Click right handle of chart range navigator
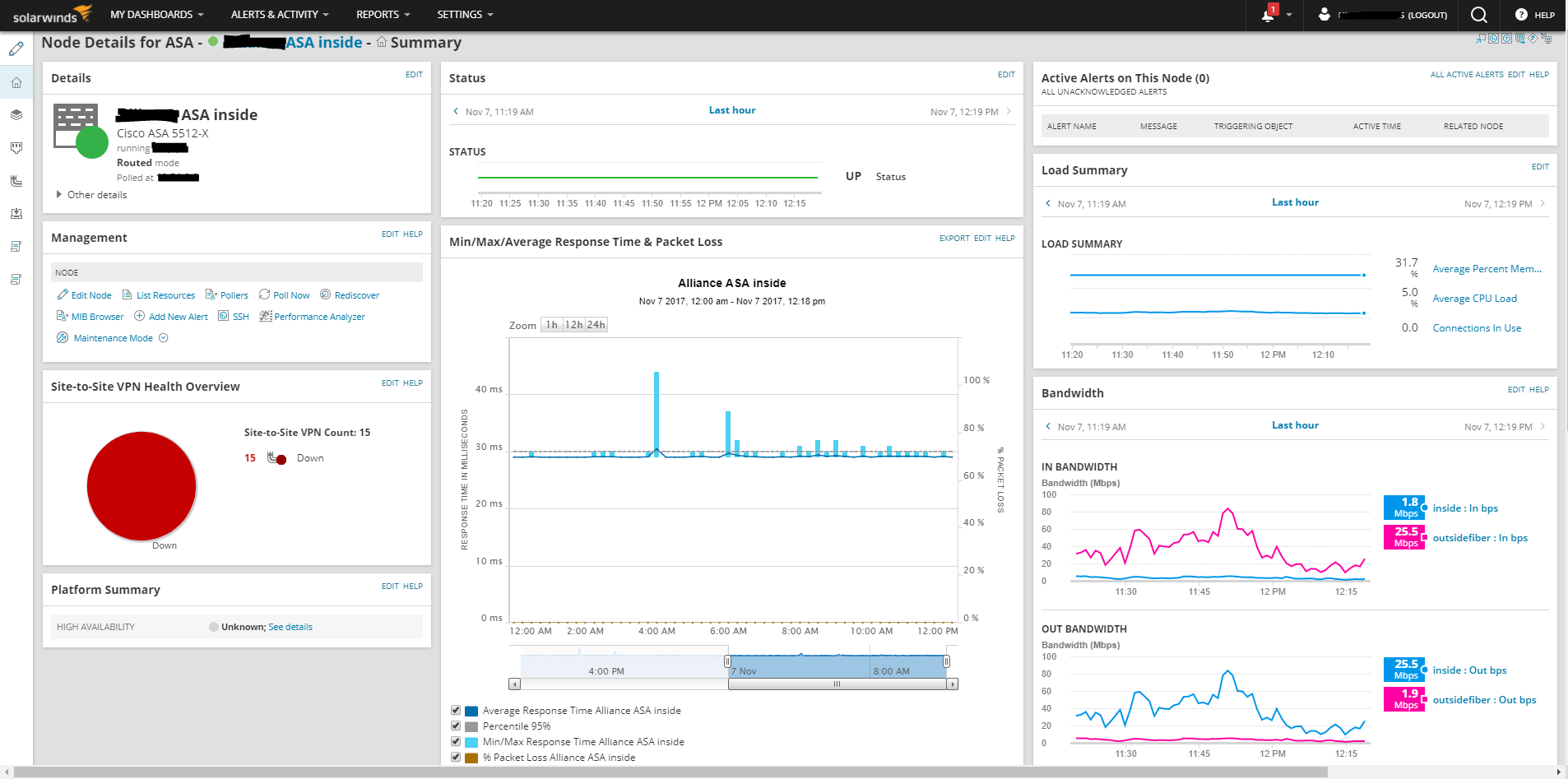The width and height of the screenshot is (1568, 779). tap(946, 661)
